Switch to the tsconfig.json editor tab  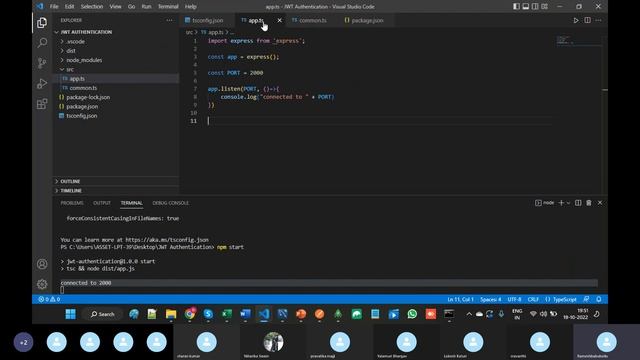pos(207,20)
